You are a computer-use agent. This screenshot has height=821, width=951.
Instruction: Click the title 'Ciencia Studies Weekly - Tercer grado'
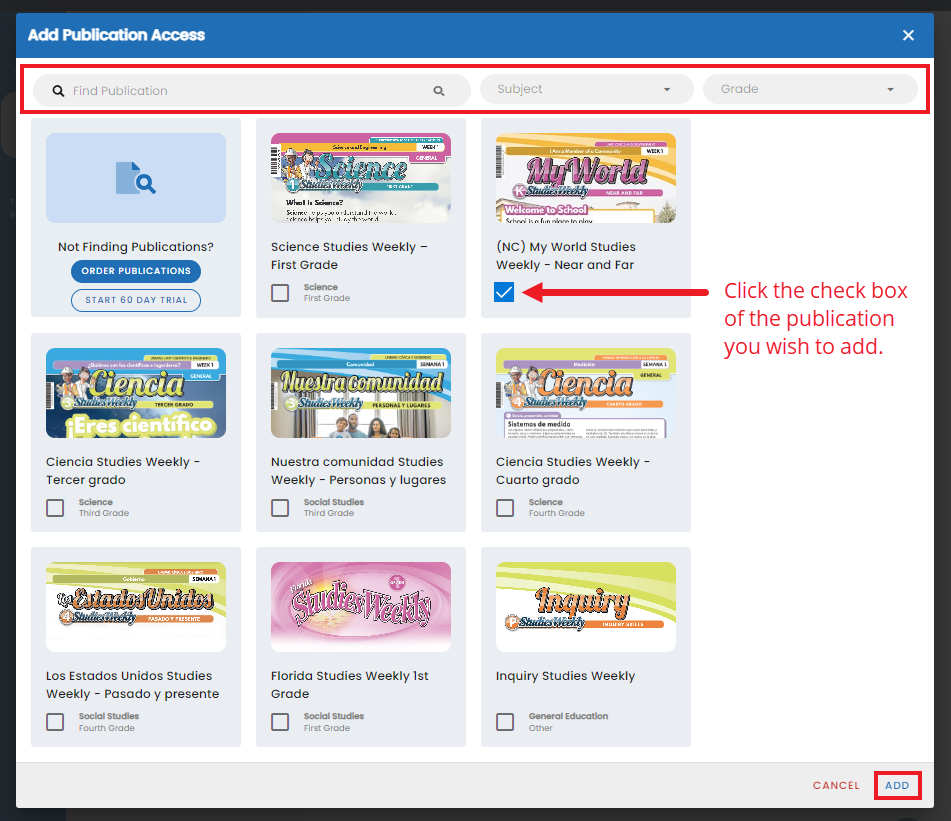123,471
